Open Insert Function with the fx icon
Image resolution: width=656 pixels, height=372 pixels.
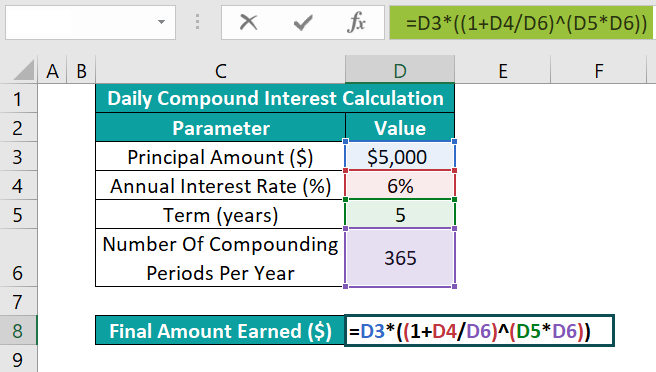[x=356, y=22]
